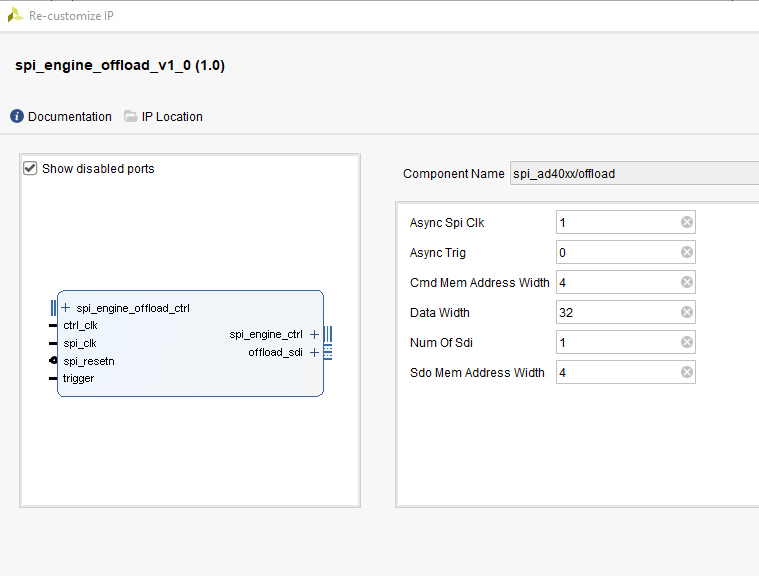Click the IP Location folder icon

click(131, 117)
